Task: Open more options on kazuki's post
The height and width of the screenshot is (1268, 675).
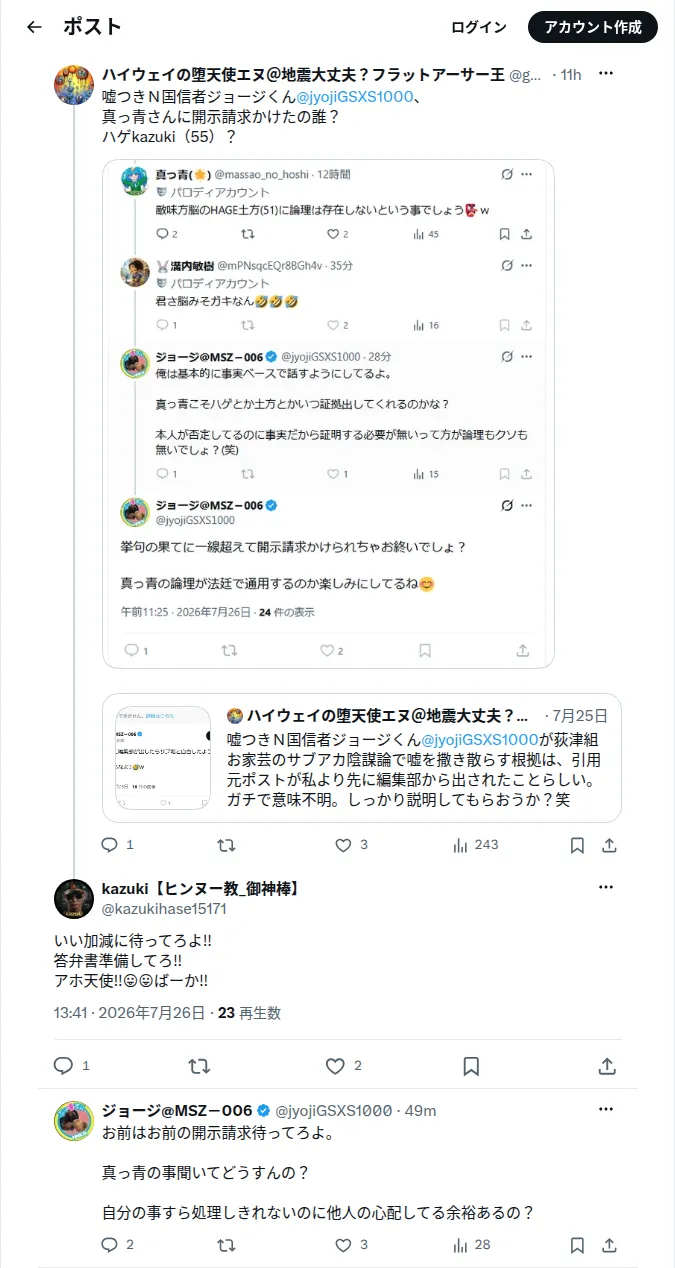Action: click(606, 888)
